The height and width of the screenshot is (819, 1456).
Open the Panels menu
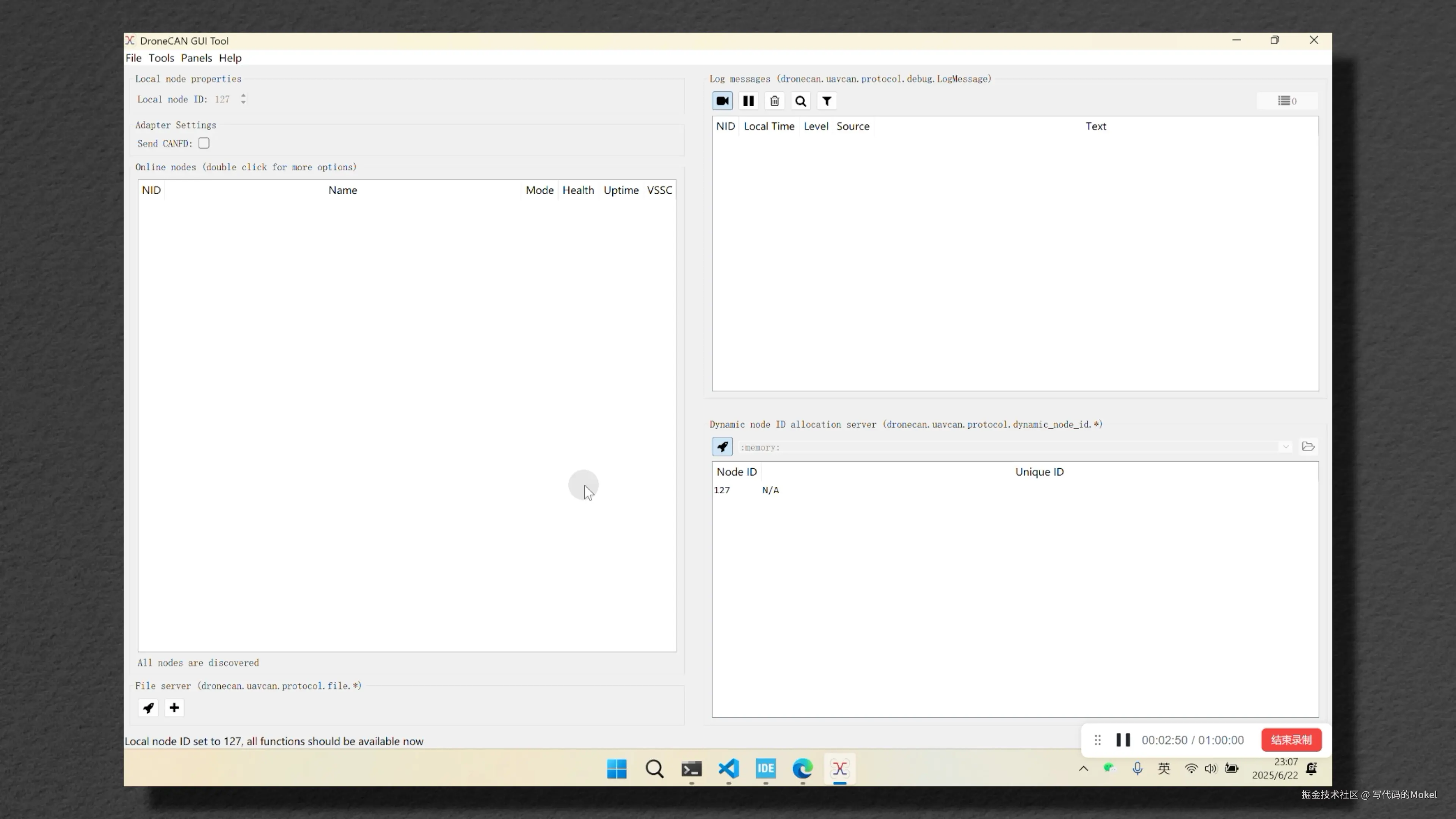pos(196,58)
